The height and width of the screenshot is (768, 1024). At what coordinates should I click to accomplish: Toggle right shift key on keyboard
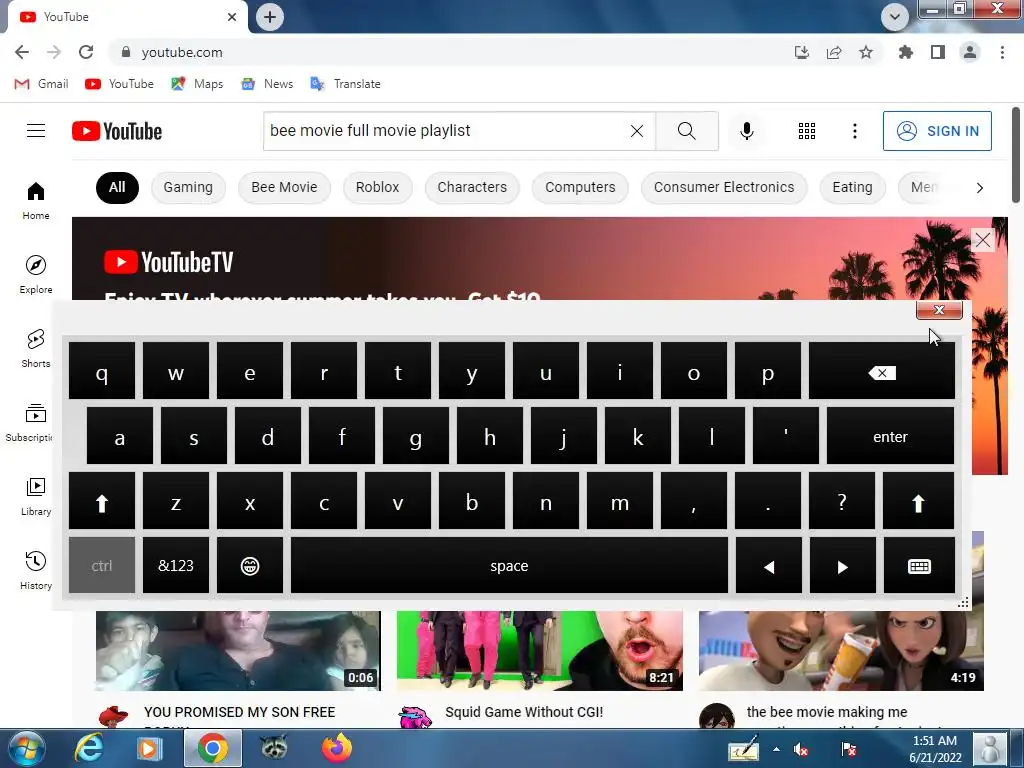tap(918, 501)
